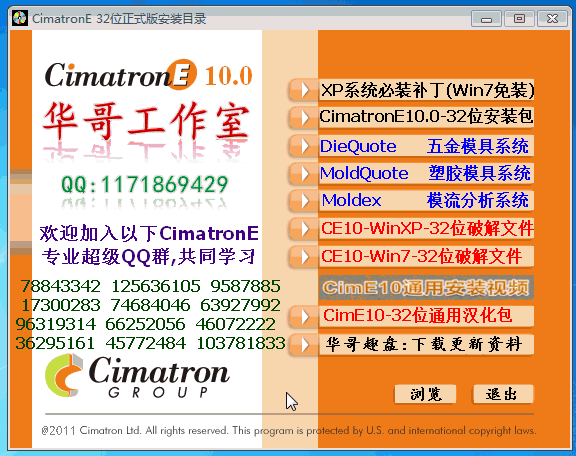
Task: Click the CimatronE 10.0 logo
Action: [x=149, y=75]
